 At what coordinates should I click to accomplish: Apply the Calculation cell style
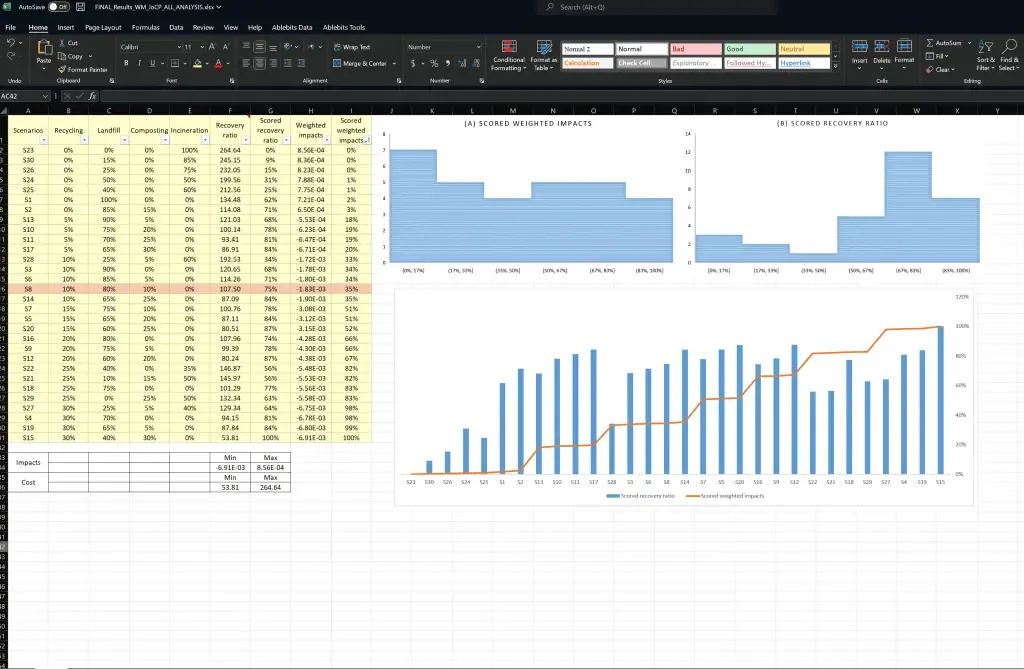586,63
